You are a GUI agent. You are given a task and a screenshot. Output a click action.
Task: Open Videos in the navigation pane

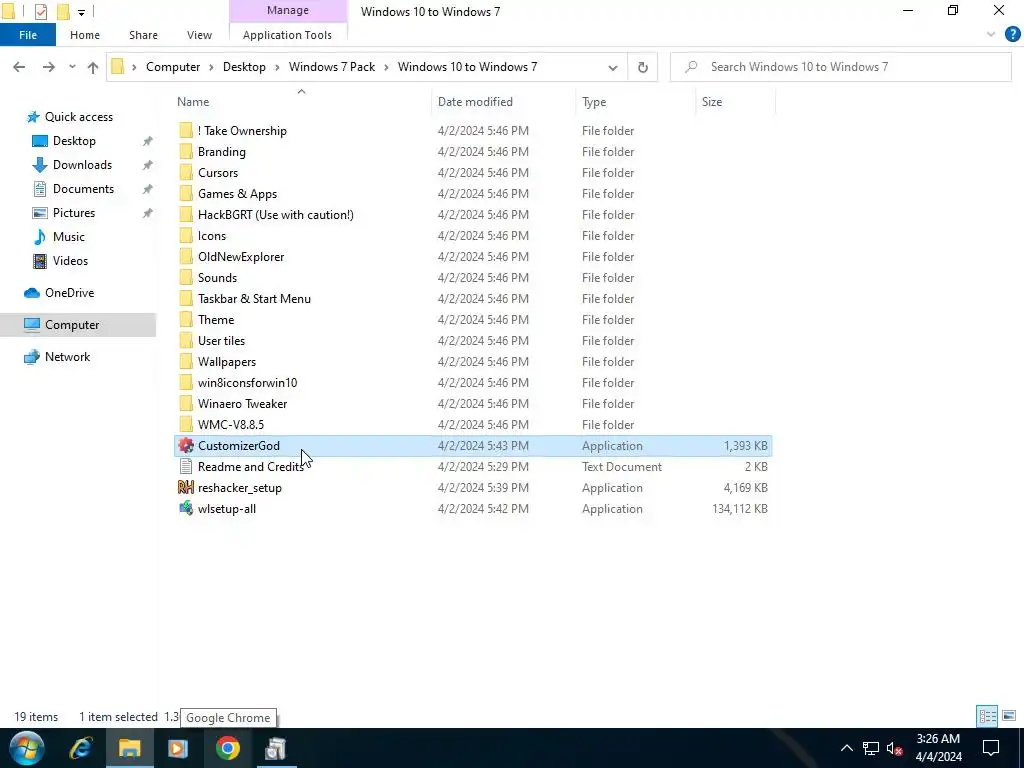[70, 261]
